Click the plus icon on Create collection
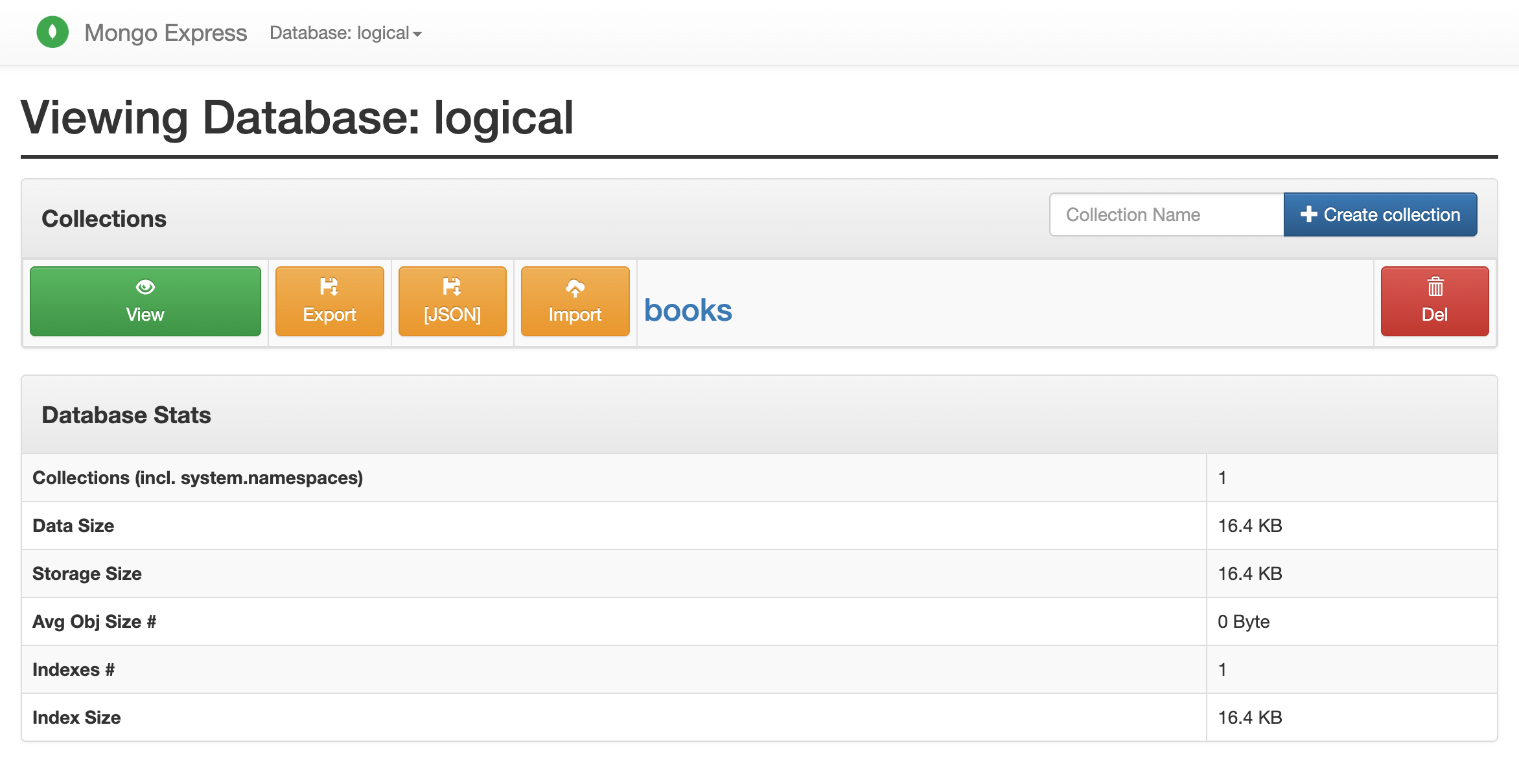Image resolution: width=1519 pixels, height=784 pixels. coord(1308,214)
